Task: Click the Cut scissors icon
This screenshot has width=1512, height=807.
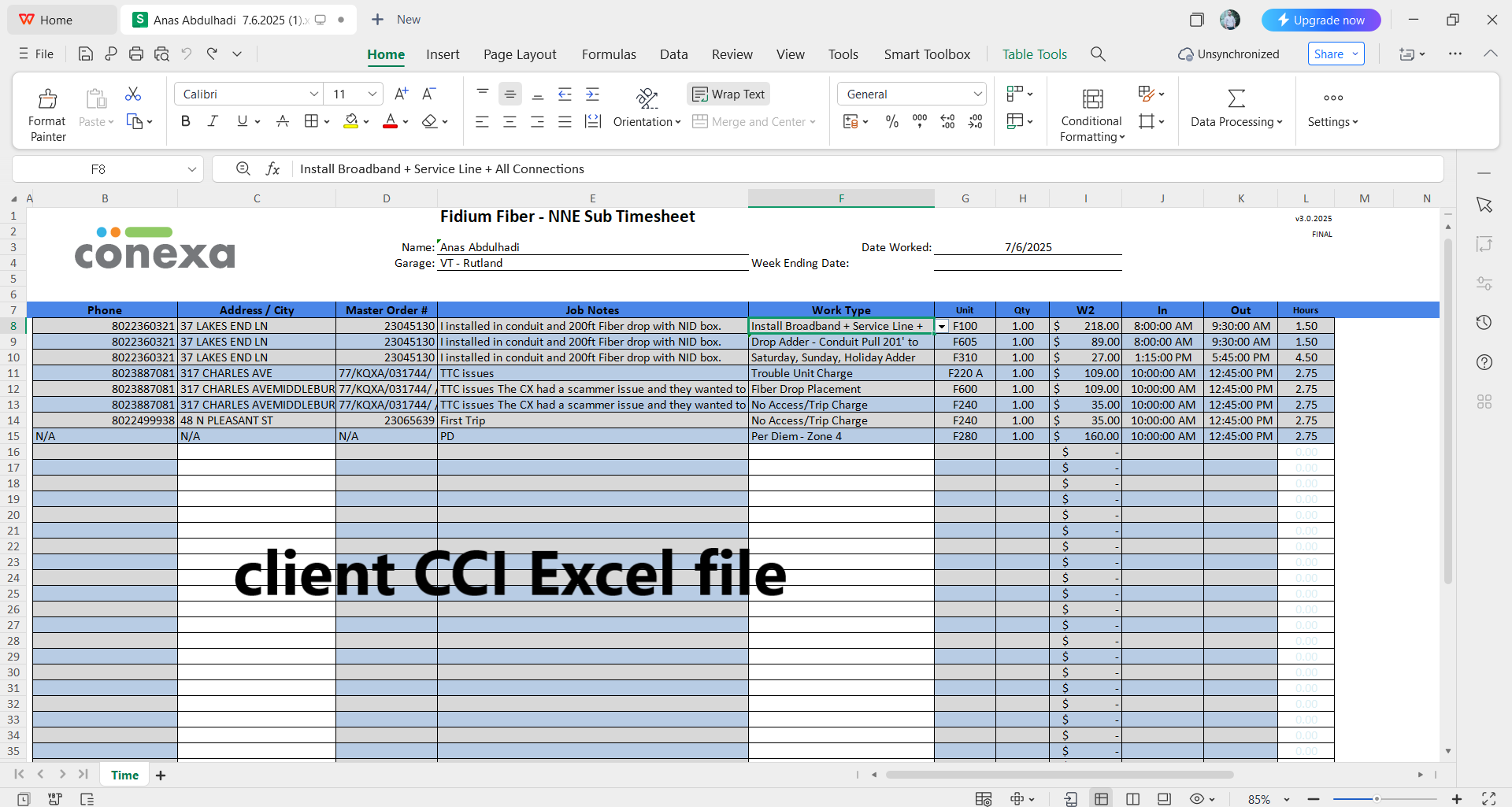Action: tap(133, 94)
